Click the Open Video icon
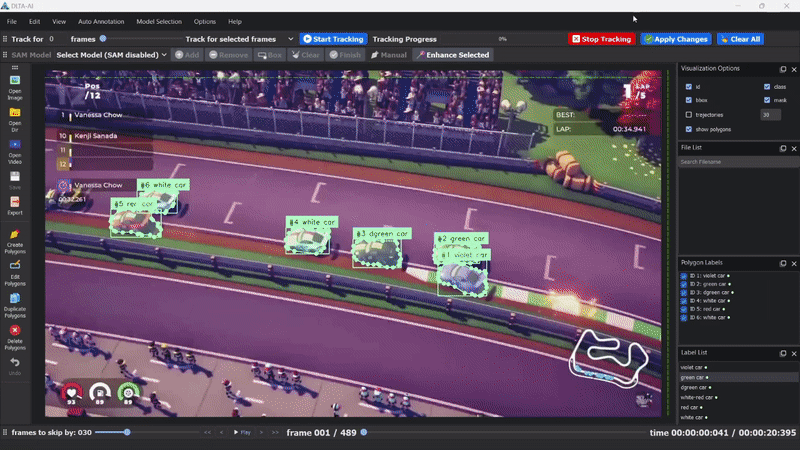The image size is (800, 450). pos(15,144)
